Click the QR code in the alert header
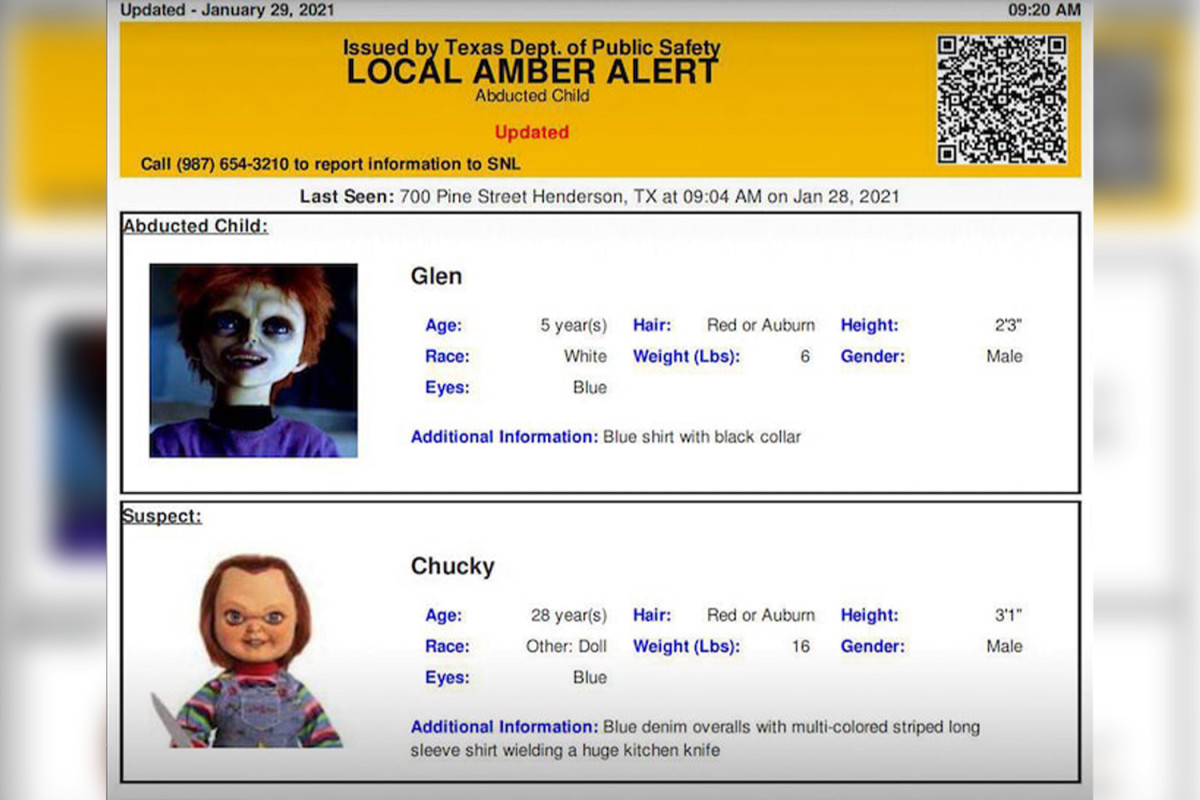 pos(1002,99)
